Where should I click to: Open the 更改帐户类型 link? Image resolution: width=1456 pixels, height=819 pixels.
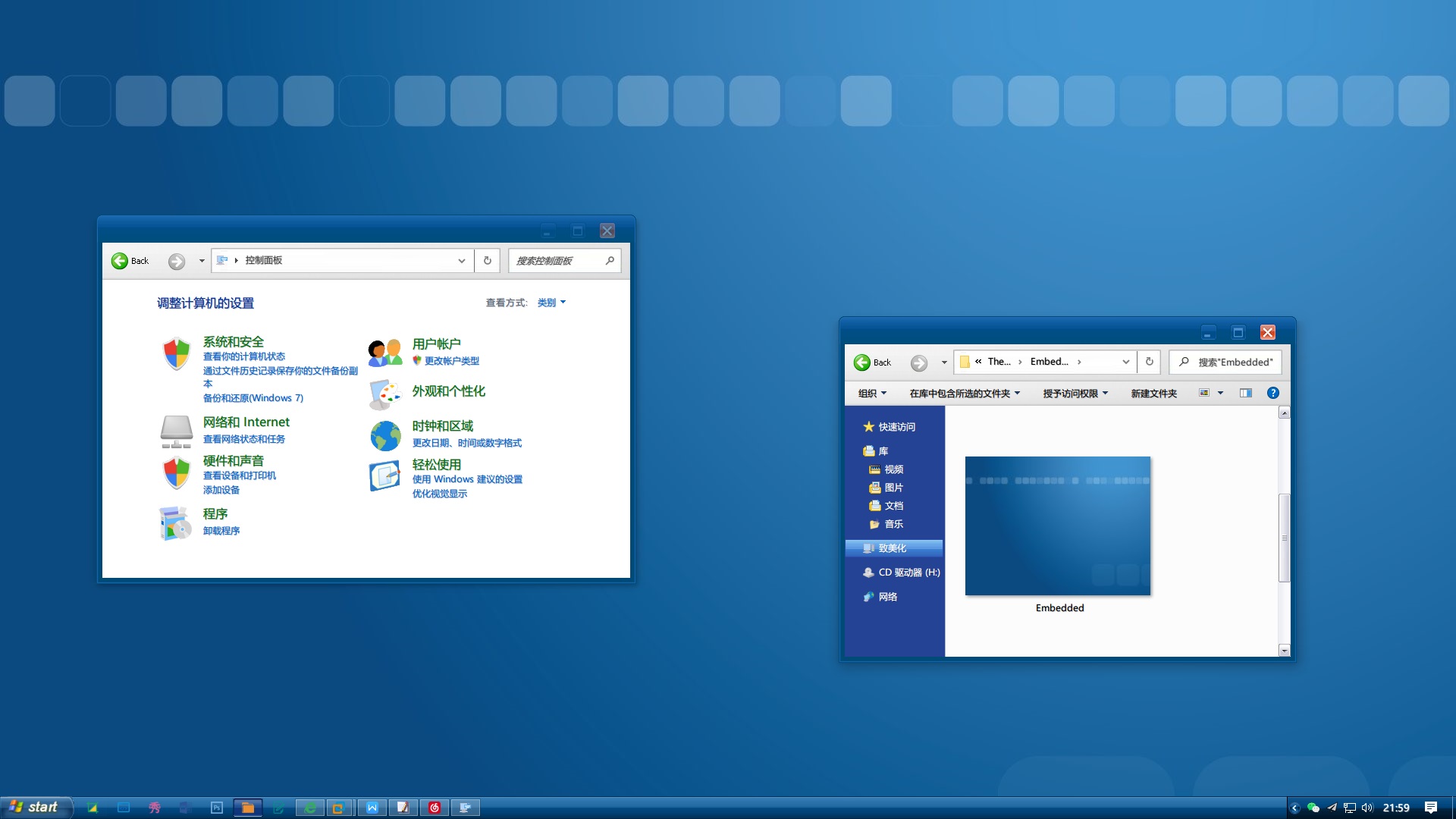point(451,361)
